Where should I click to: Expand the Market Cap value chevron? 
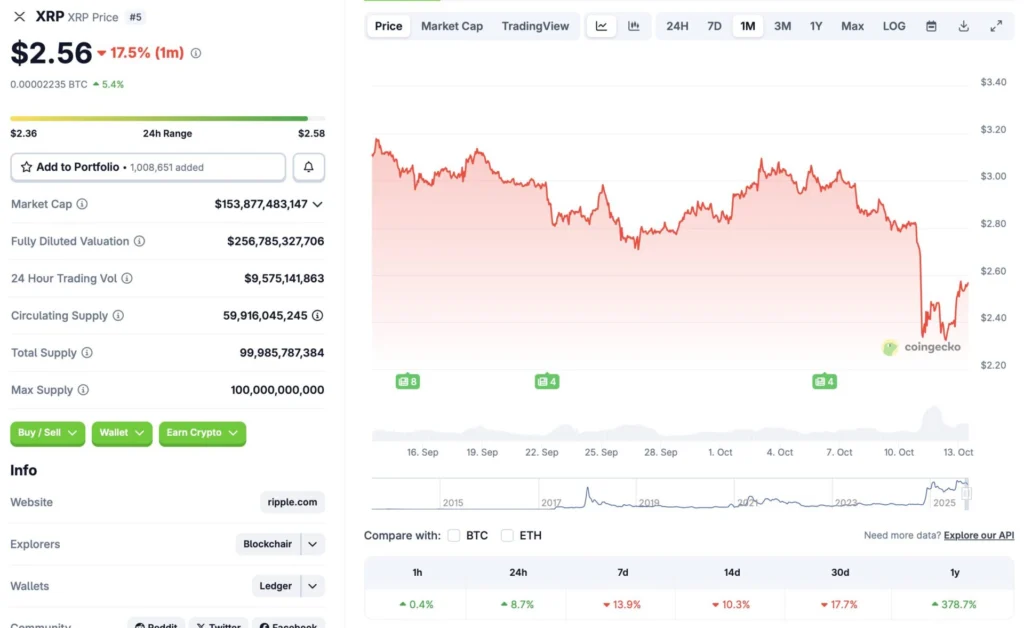click(318, 204)
